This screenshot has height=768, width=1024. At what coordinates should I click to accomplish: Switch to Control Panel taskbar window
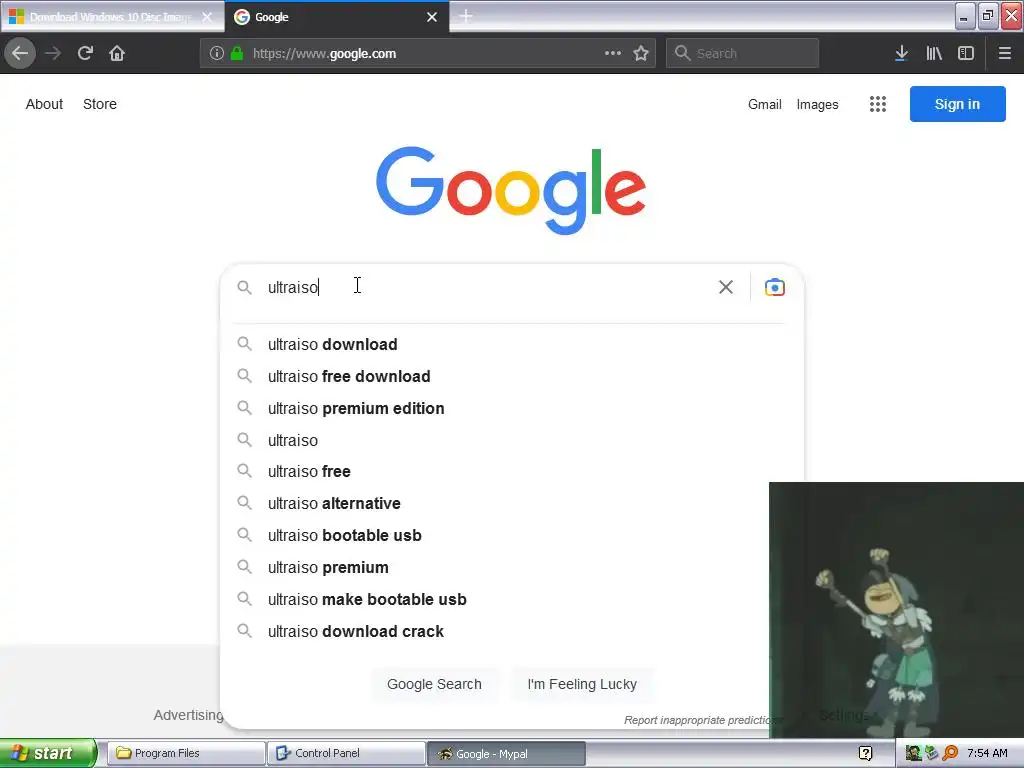point(346,753)
